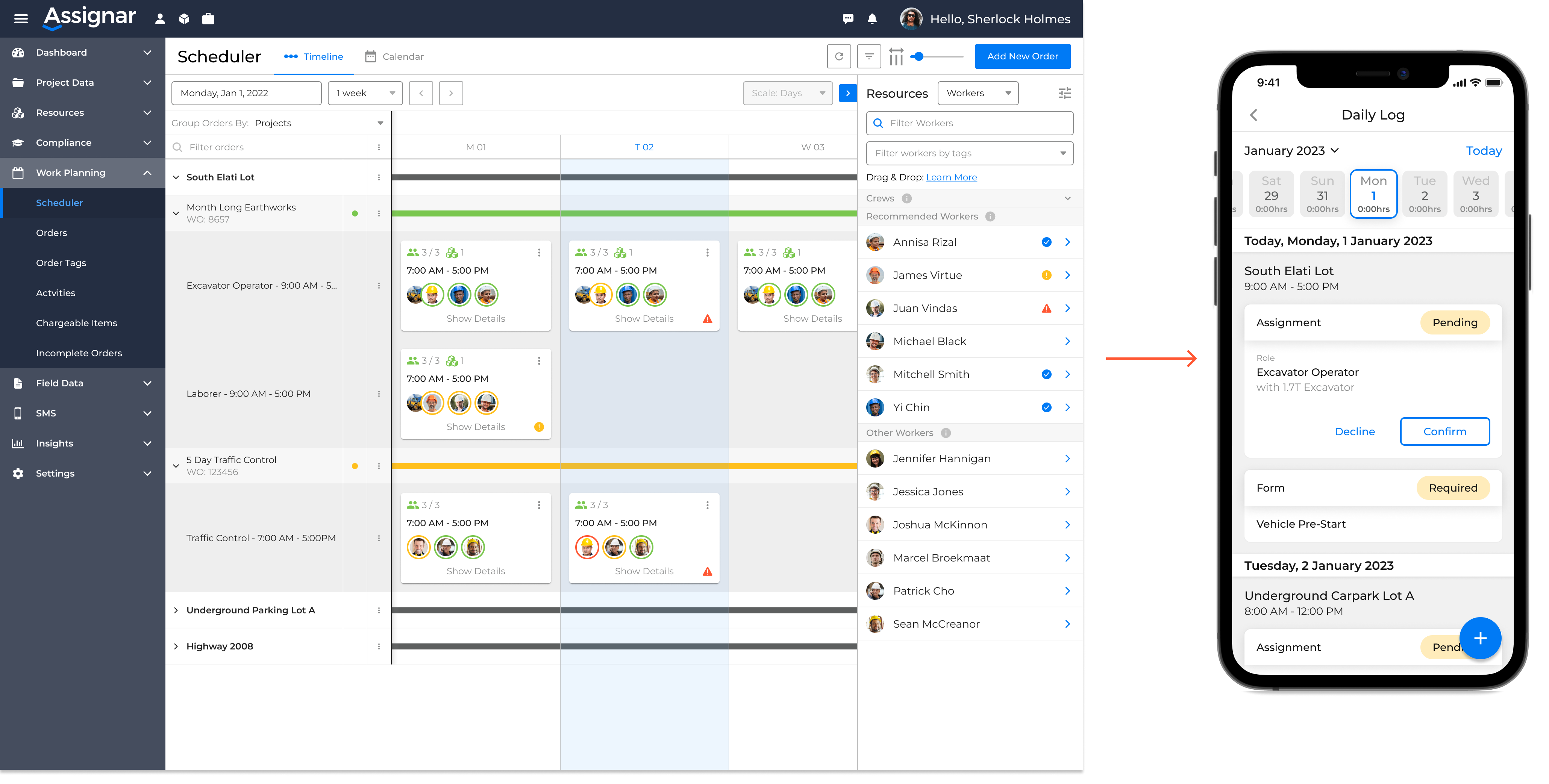Click the blue plus button on phone
This screenshot has height=784, width=1549.
1480,639
